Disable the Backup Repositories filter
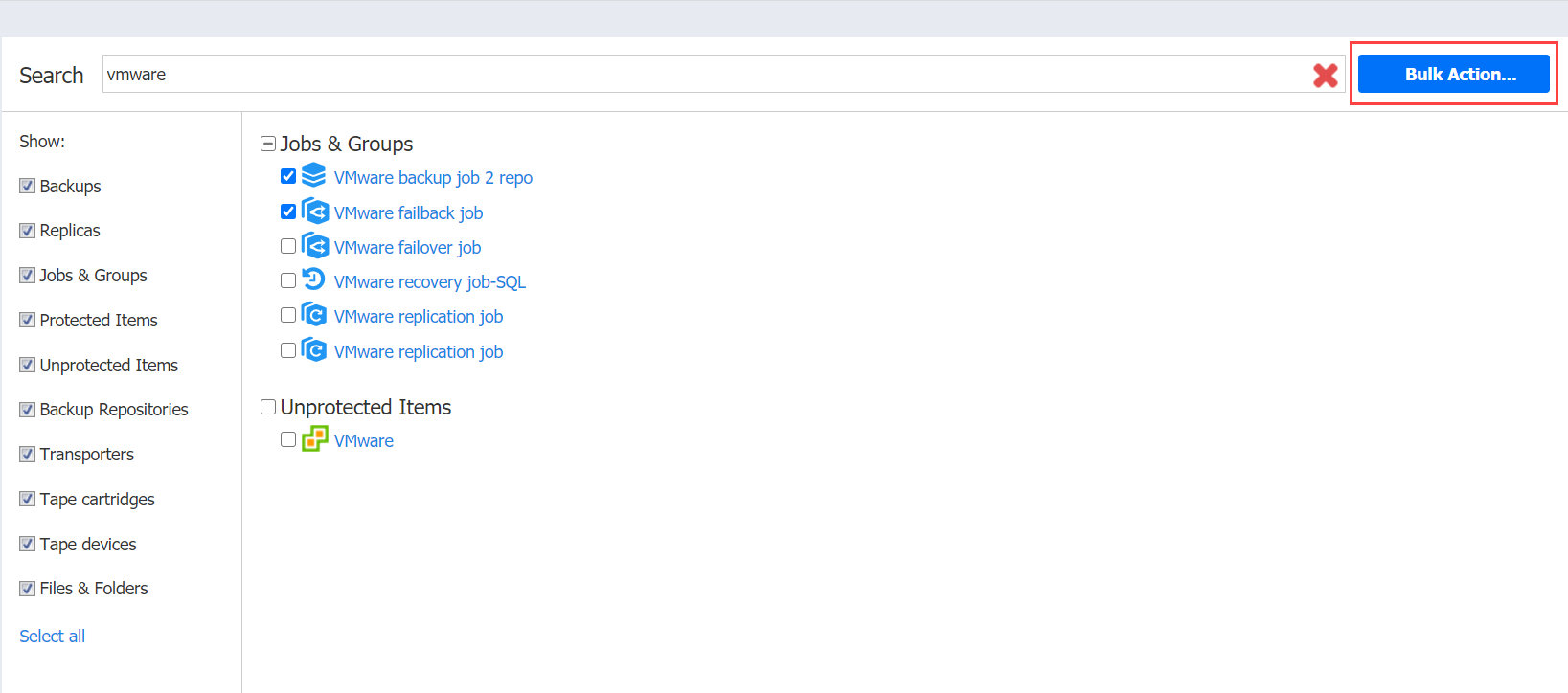Viewport: 1568px width, 693px height. pos(28,410)
